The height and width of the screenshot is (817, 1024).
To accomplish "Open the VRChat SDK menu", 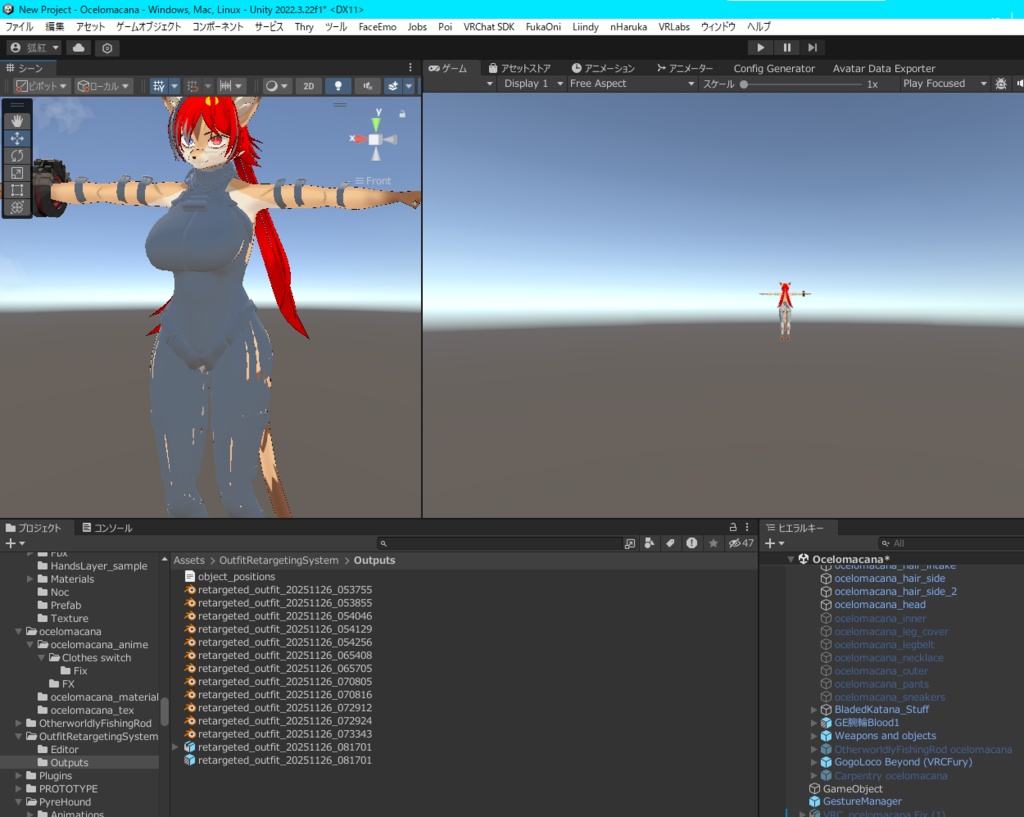I will [x=488, y=27].
